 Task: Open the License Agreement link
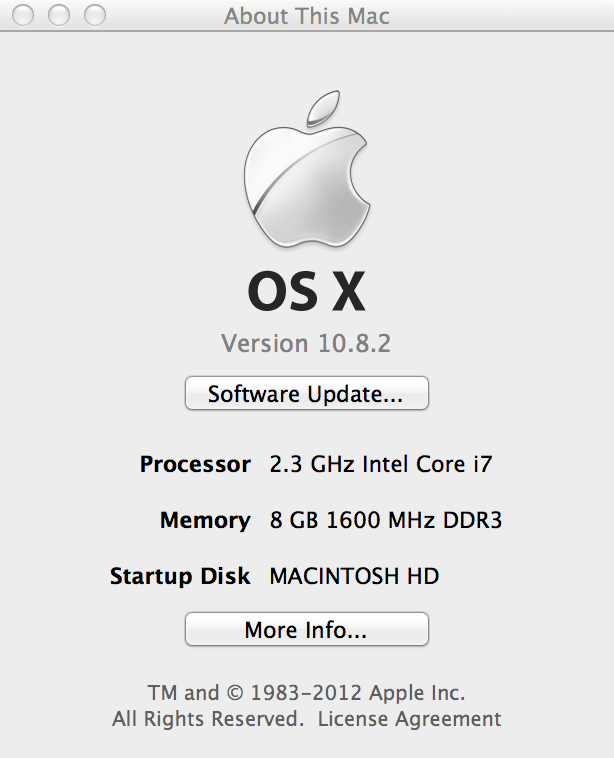point(409,719)
